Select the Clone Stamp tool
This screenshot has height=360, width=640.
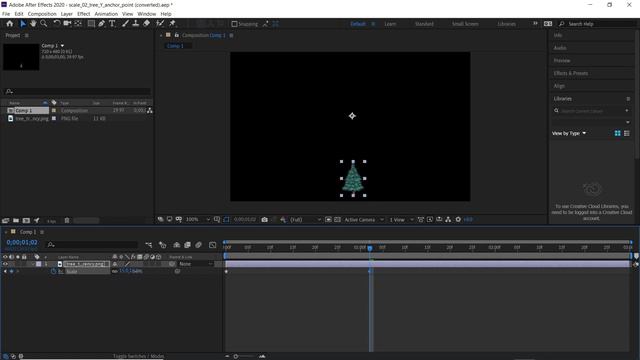(136, 24)
